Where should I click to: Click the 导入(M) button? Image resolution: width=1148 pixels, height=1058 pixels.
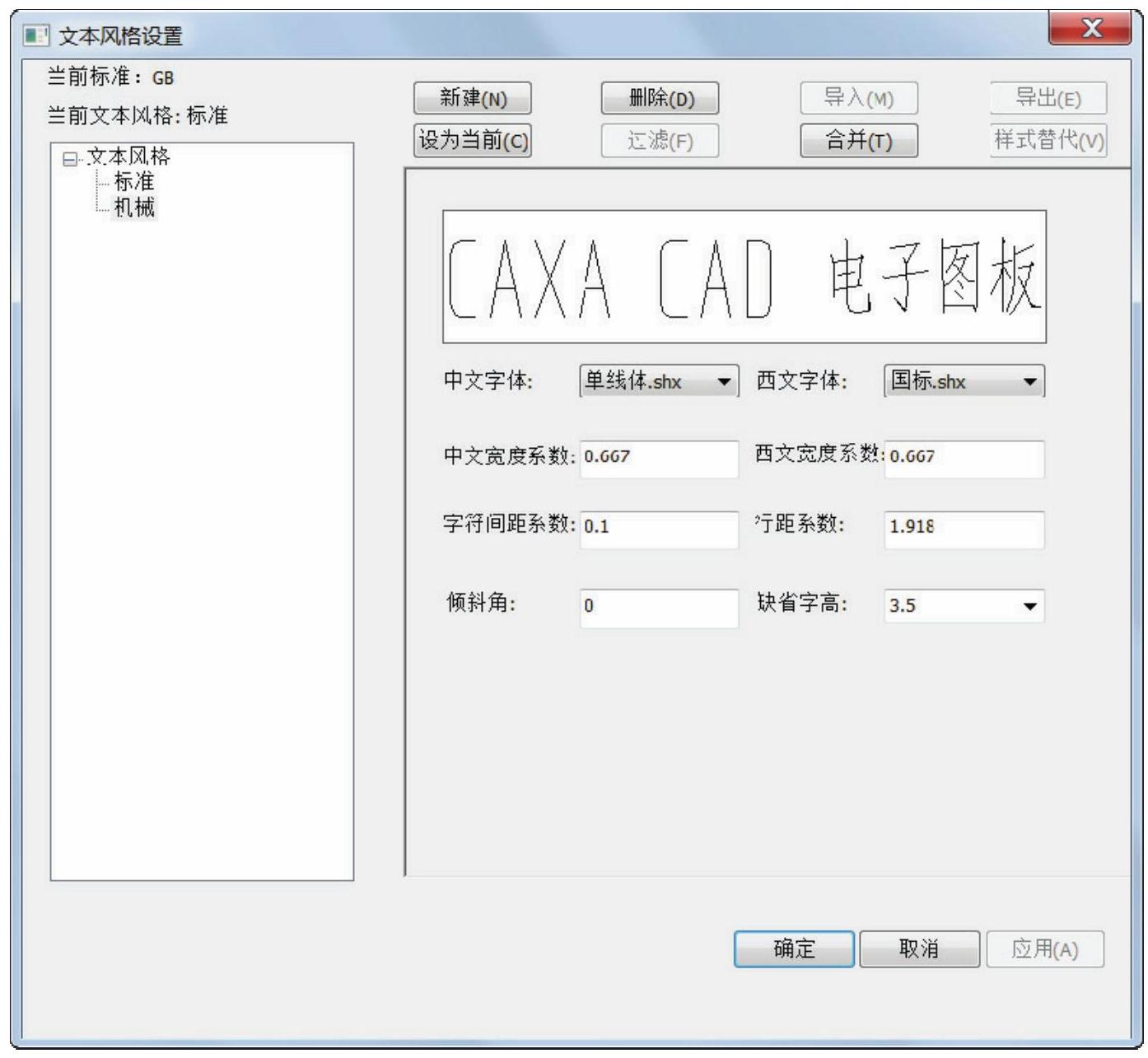(x=859, y=99)
